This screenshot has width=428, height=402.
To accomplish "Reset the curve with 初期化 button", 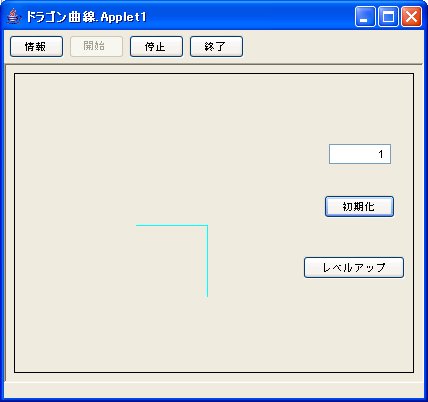I will (x=359, y=207).
